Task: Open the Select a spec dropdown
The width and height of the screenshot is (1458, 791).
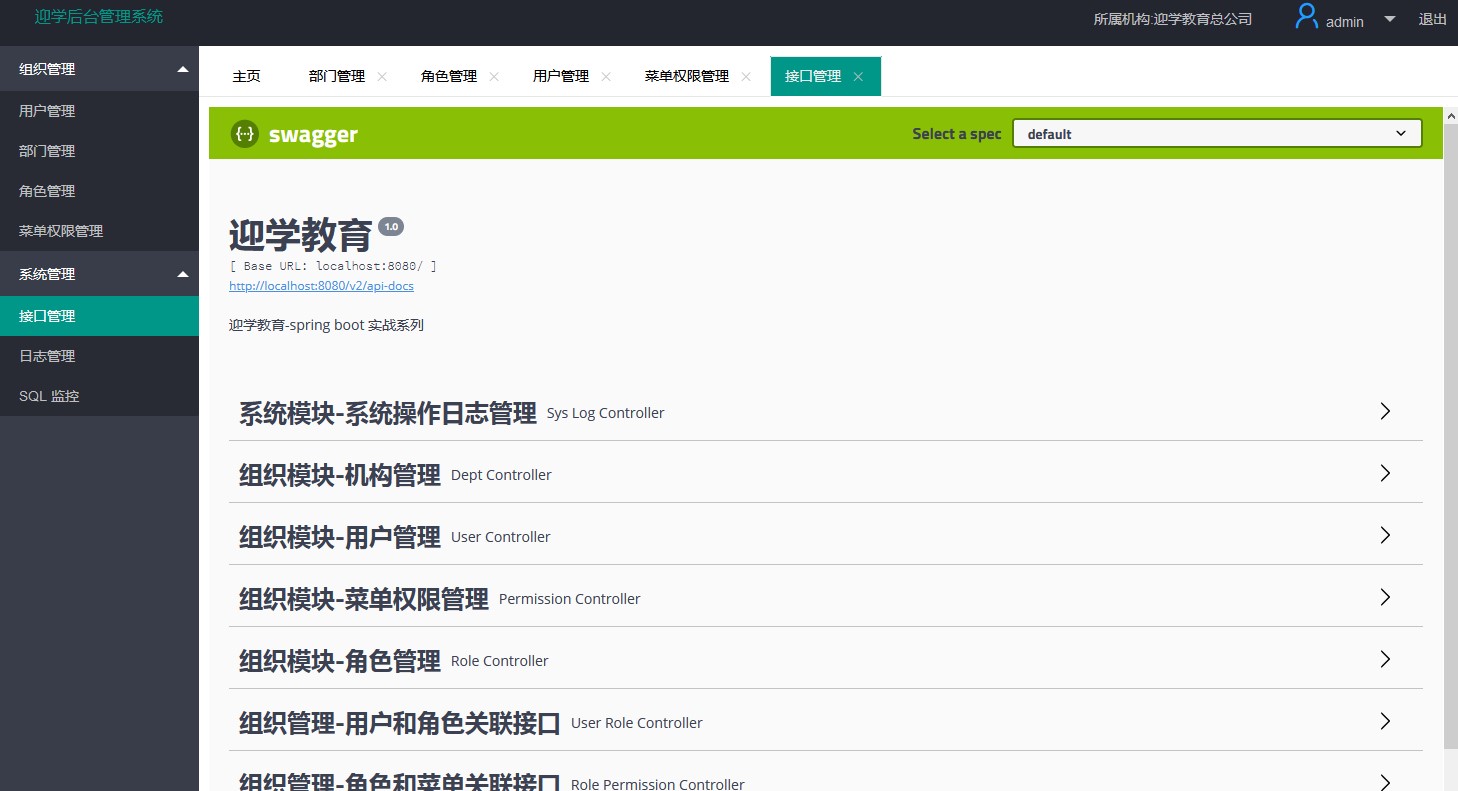Action: pos(1217,134)
